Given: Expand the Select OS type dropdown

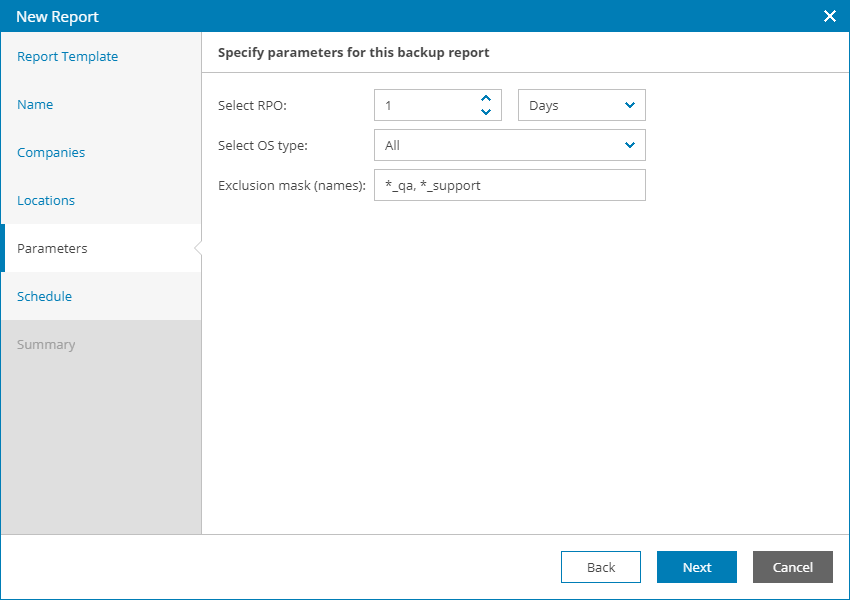Looking at the screenshot, I should pyautogui.click(x=509, y=145).
